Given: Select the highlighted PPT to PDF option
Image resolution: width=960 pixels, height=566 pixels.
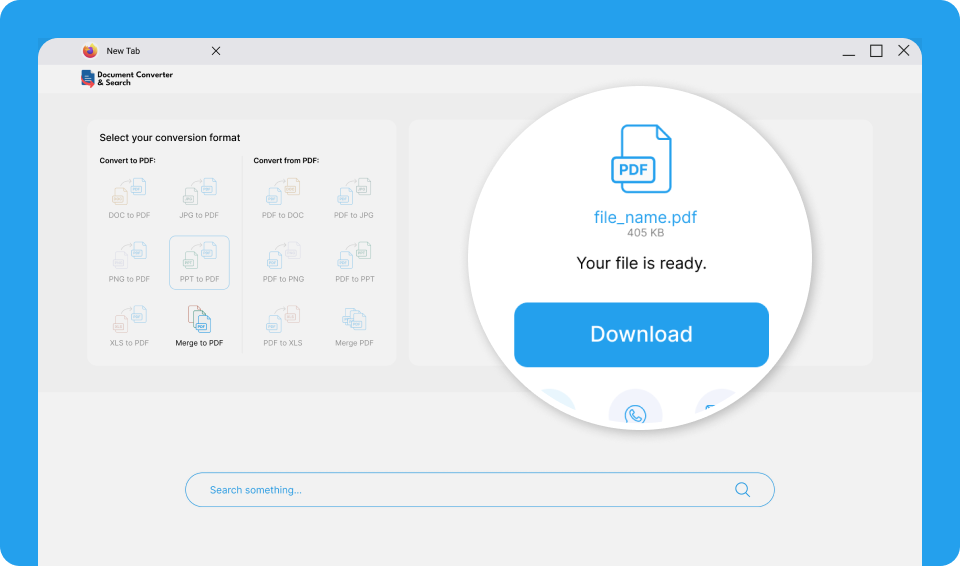Looking at the screenshot, I should click(200, 262).
